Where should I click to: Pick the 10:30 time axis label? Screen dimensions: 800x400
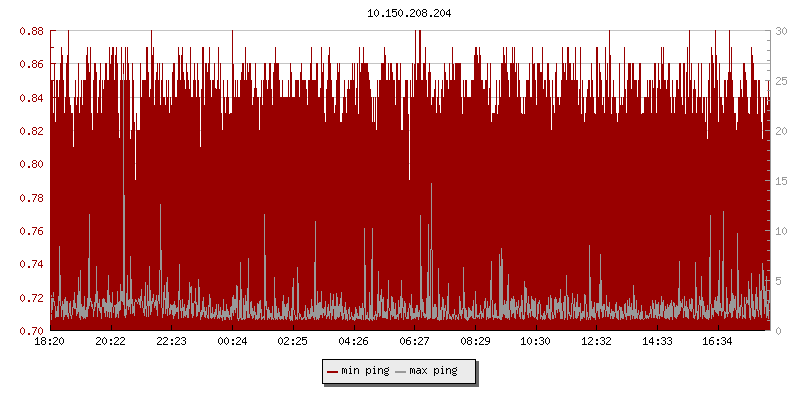pos(535,342)
